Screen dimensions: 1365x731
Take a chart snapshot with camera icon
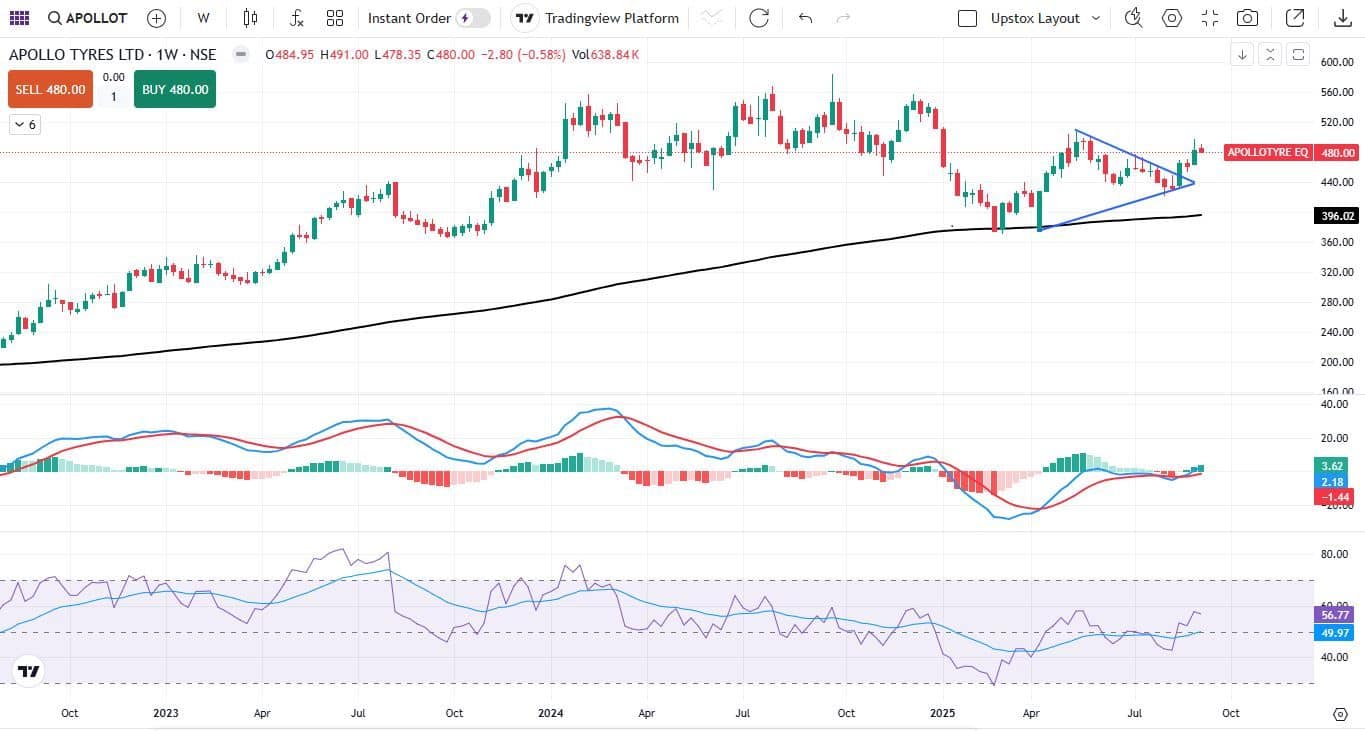[1247, 18]
